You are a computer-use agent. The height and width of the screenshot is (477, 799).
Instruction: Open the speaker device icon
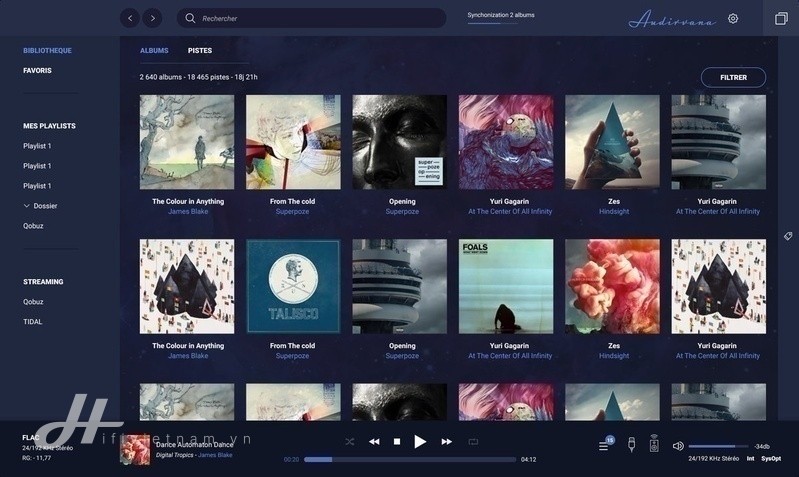click(654, 444)
